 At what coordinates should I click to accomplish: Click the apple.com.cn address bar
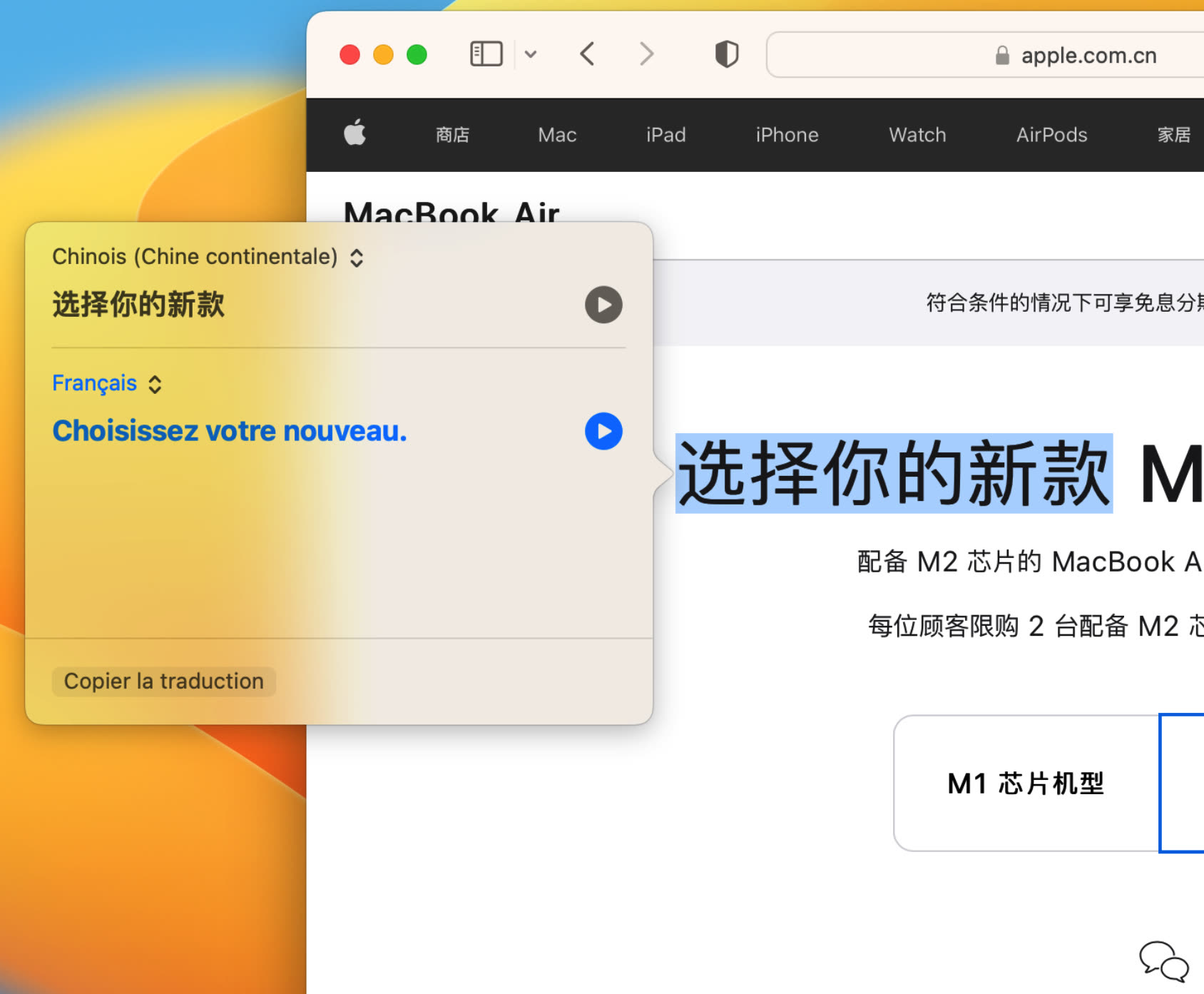(x=985, y=55)
